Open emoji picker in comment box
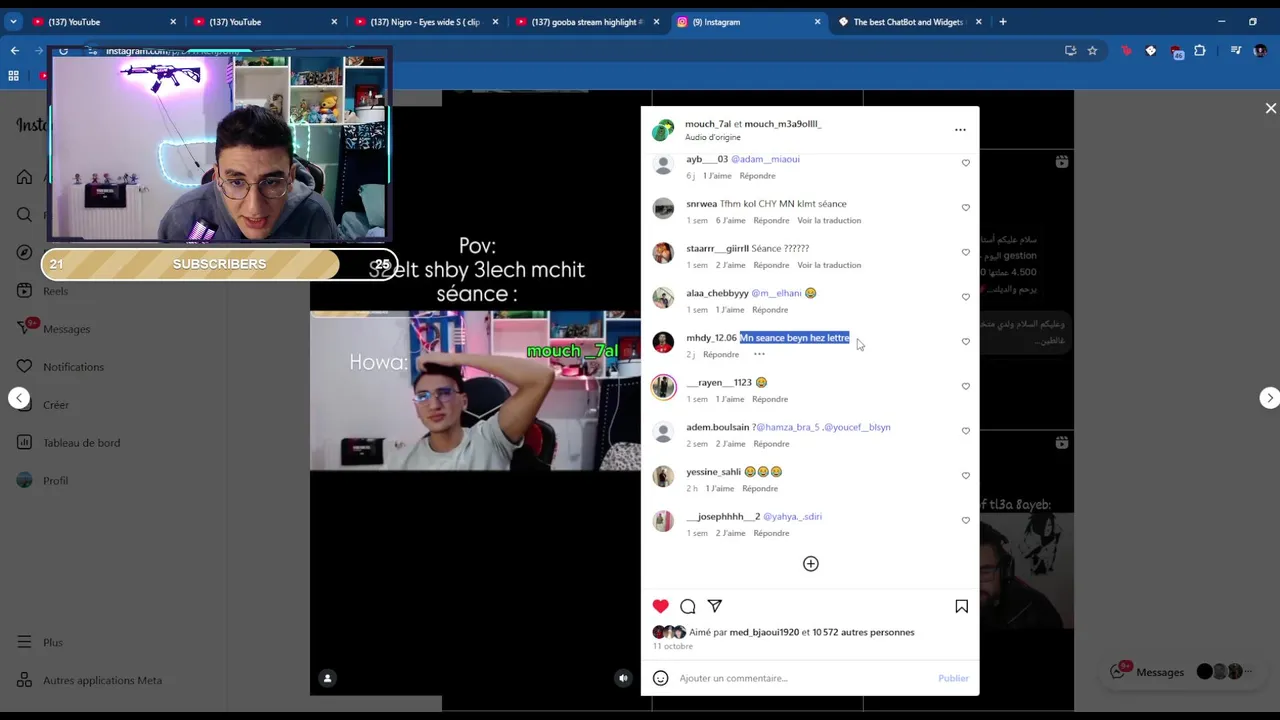Viewport: 1280px width, 720px height. tap(660, 678)
